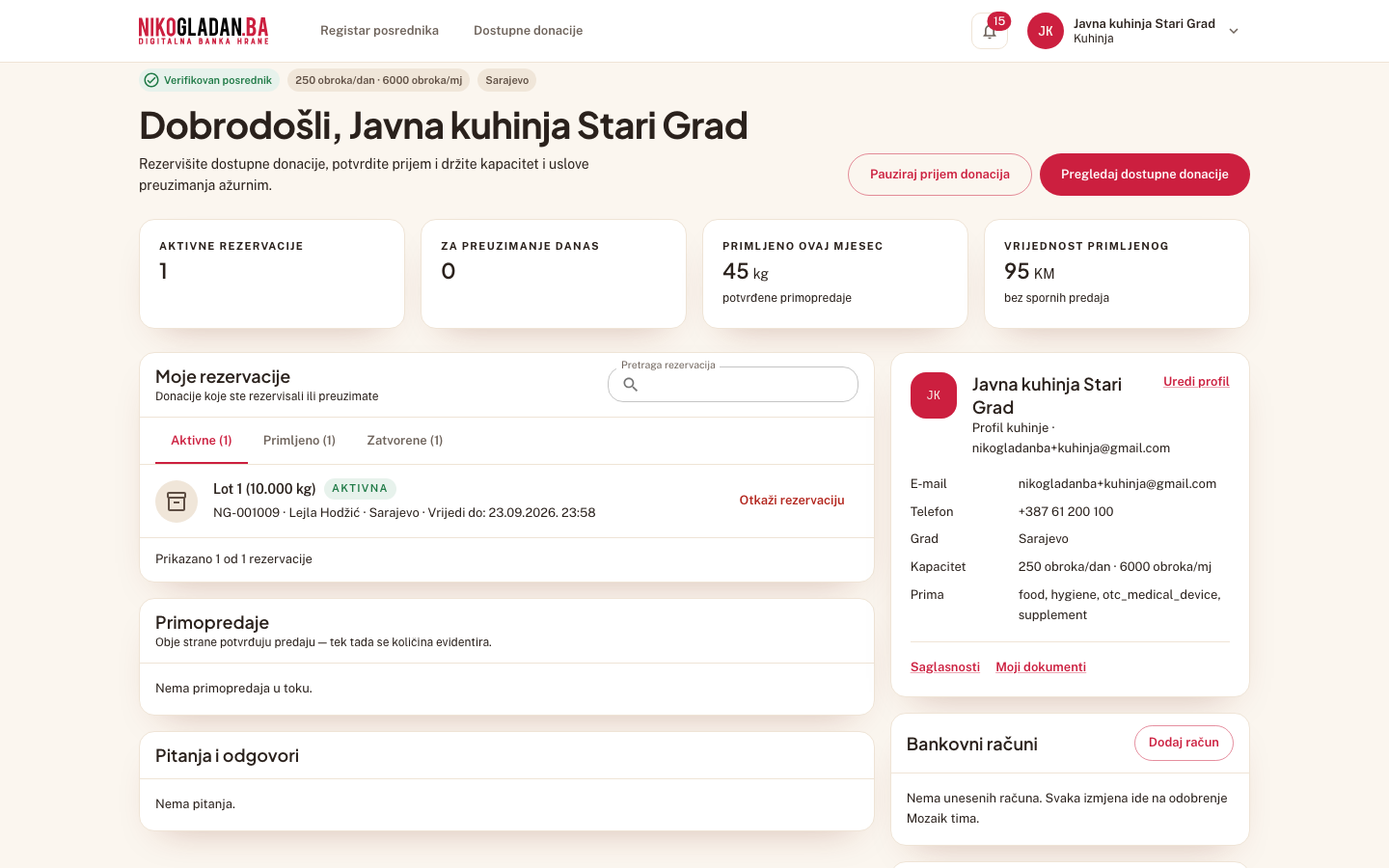
Task: Click the archive box icon of Lot 1
Action: click(177, 502)
